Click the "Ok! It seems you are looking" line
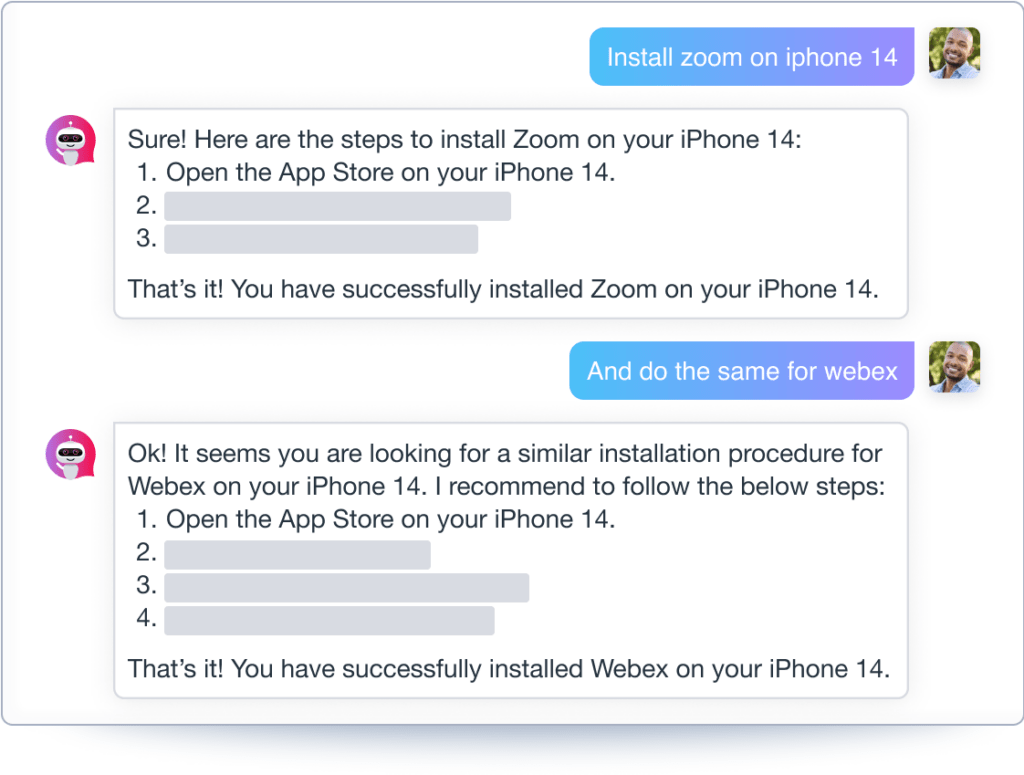 pos(504,453)
